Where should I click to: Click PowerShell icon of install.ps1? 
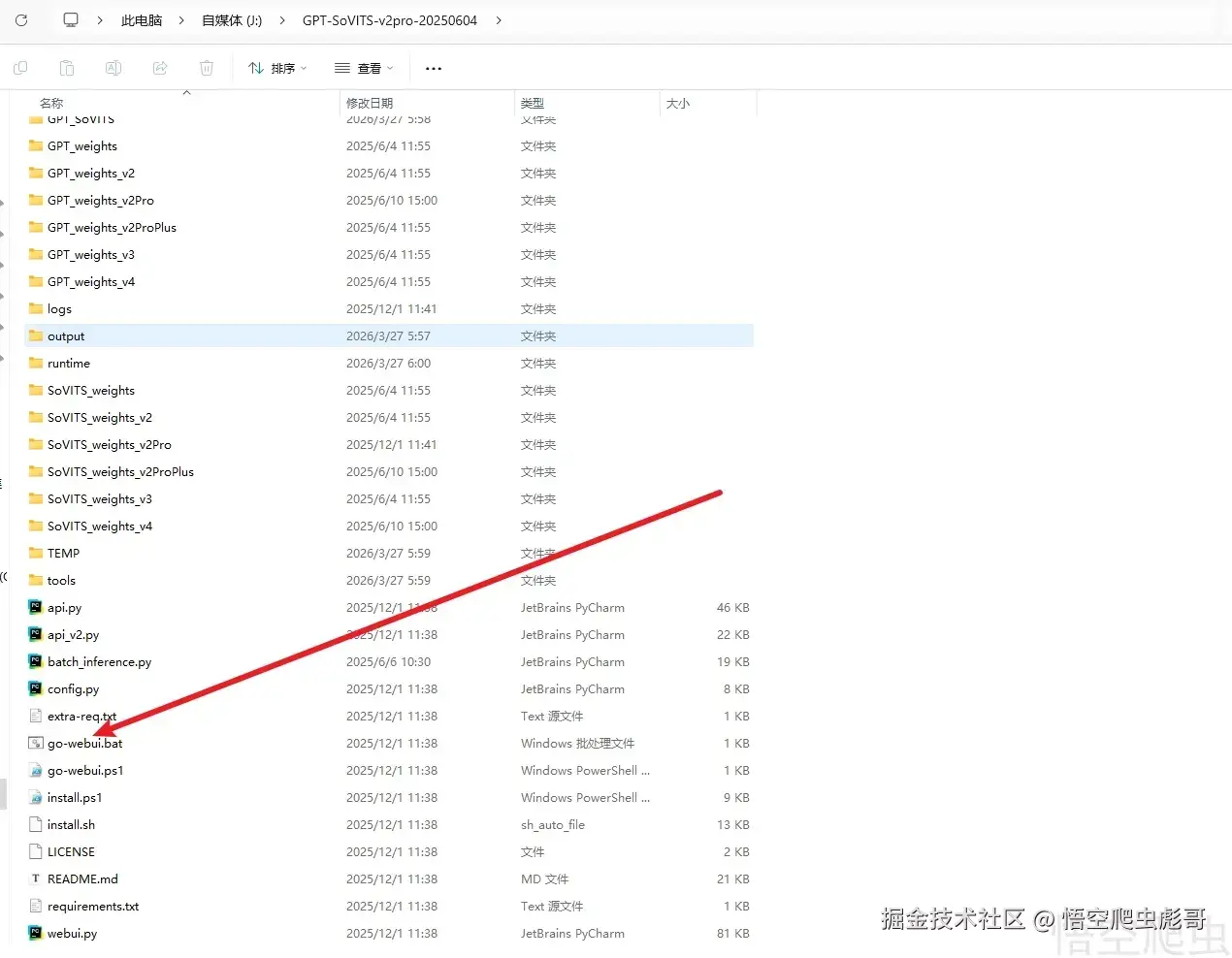[x=36, y=797]
